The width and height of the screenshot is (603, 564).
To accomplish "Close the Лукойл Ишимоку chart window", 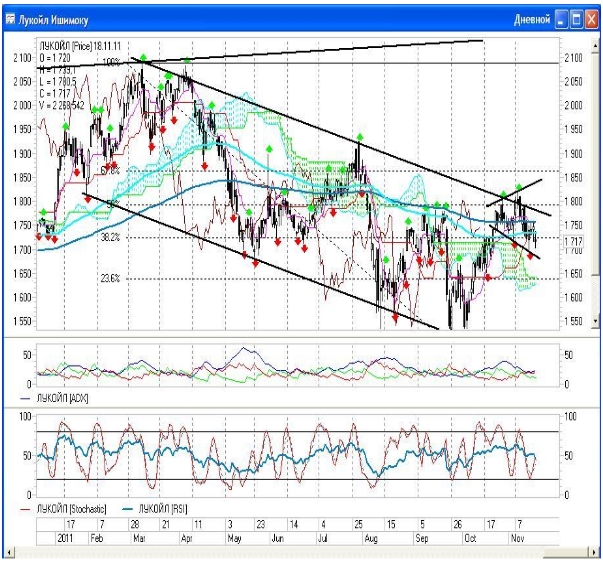I will pos(591,20).
